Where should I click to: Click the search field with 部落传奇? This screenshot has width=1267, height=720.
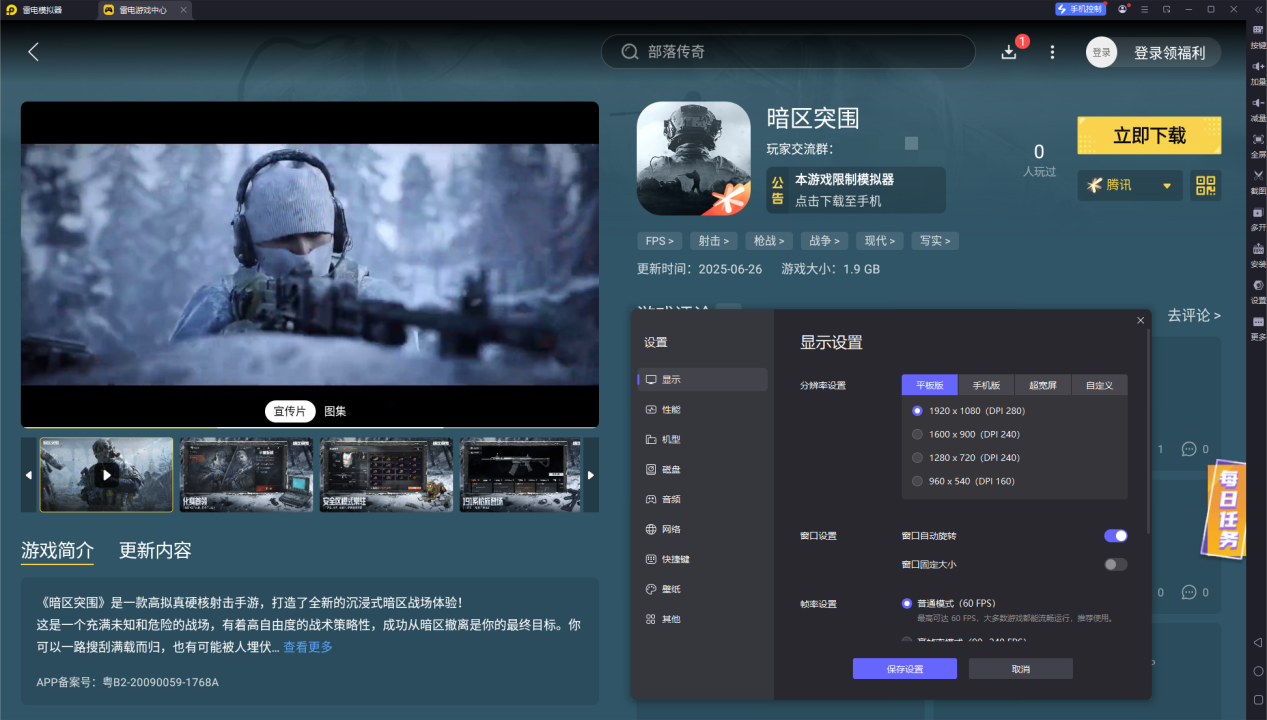pos(788,52)
